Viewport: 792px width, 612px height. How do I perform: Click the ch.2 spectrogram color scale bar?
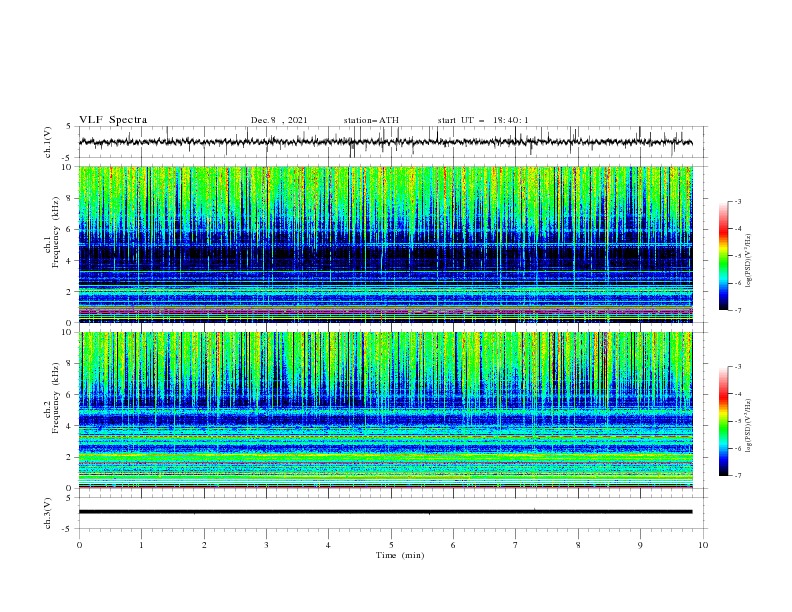click(724, 421)
